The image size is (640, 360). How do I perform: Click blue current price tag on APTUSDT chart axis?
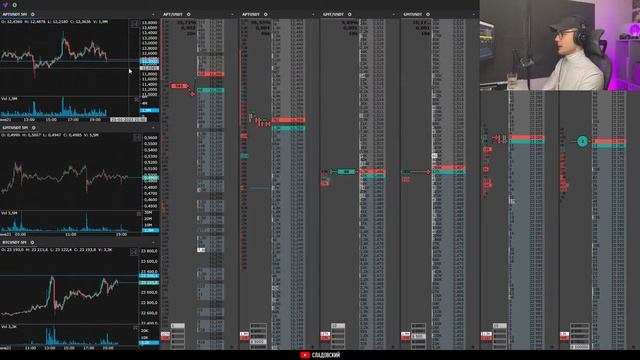click(149, 61)
